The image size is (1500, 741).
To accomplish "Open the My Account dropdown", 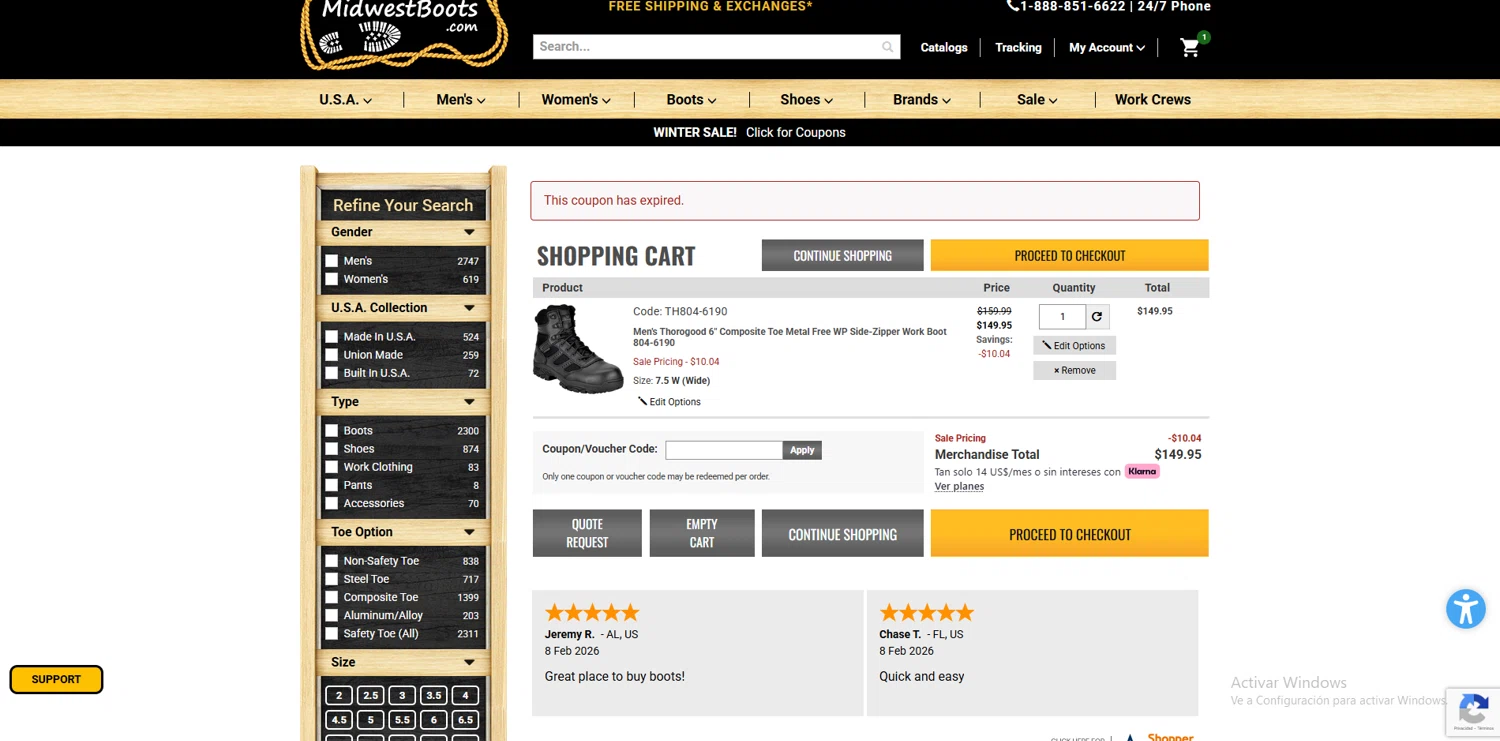I will [1106, 47].
